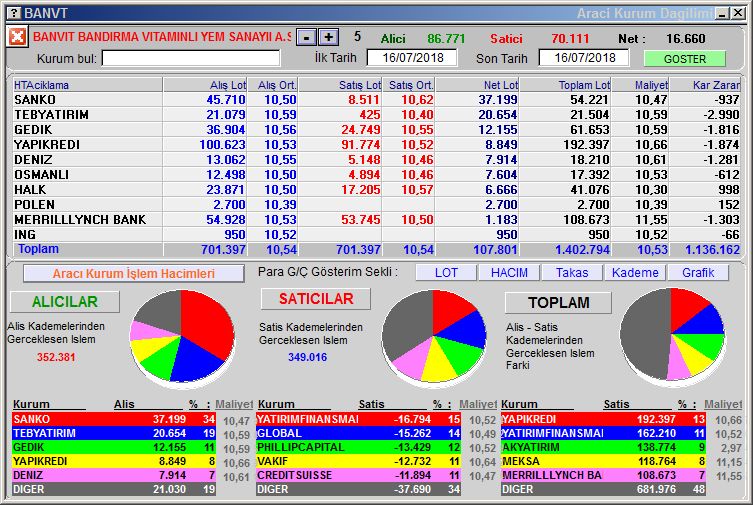The height and width of the screenshot is (505, 753).
Task: Sort by Kar Zarar column header
Action: click(705, 85)
